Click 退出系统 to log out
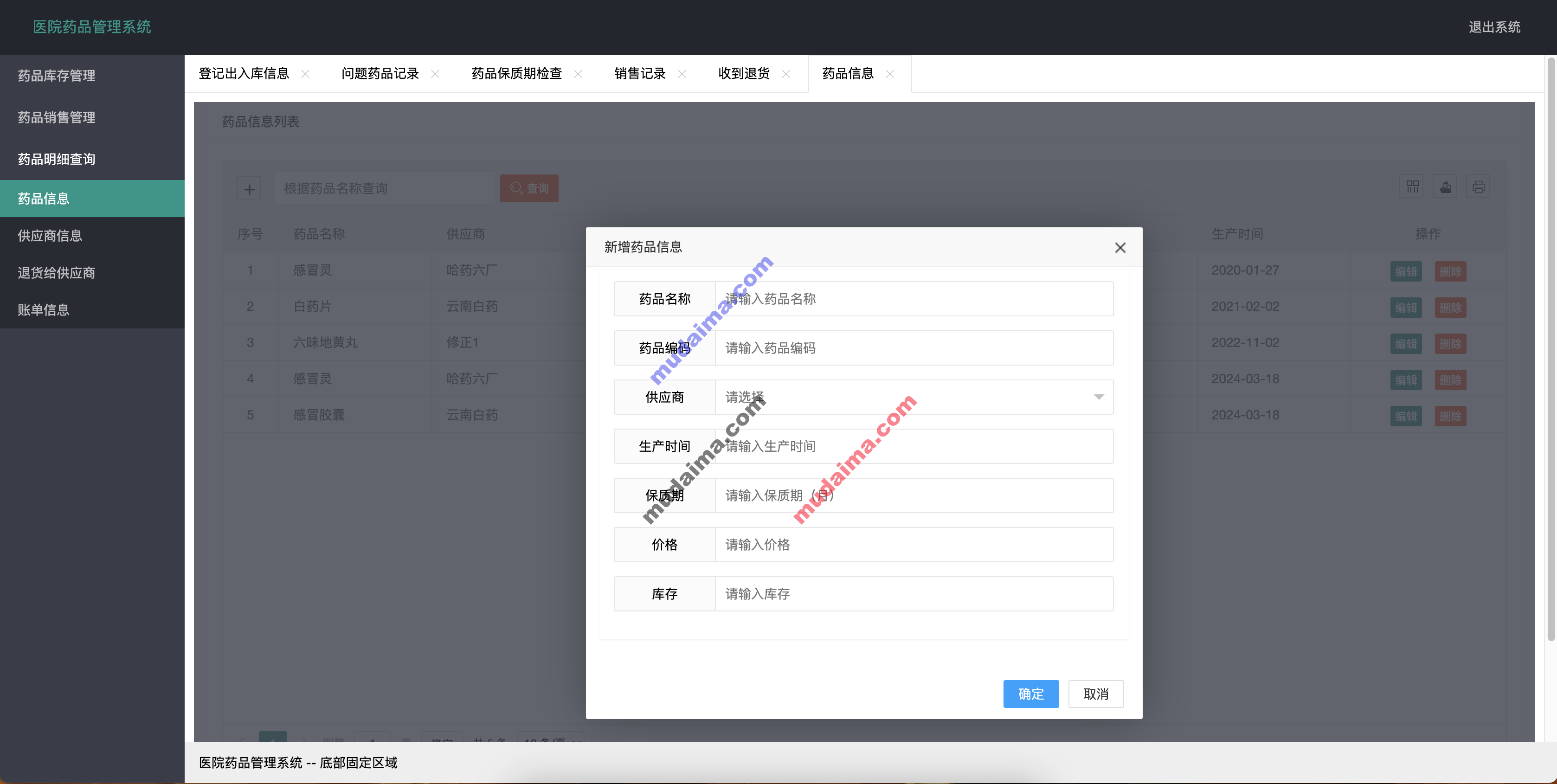The width and height of the screenshot is (1557, 784). pyautogui.click(x=1494, y=27)
